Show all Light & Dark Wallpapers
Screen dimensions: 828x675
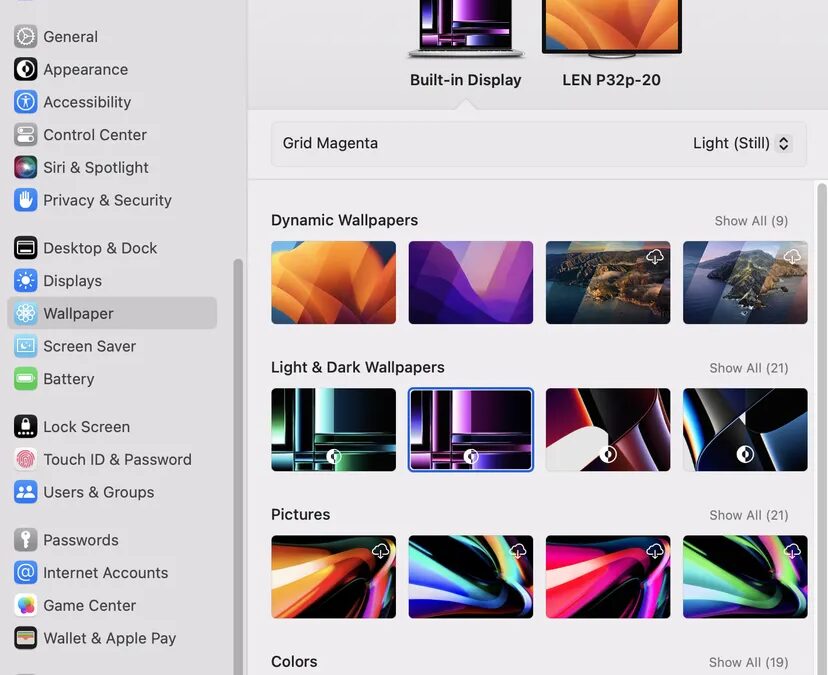(x=748, y=368)
